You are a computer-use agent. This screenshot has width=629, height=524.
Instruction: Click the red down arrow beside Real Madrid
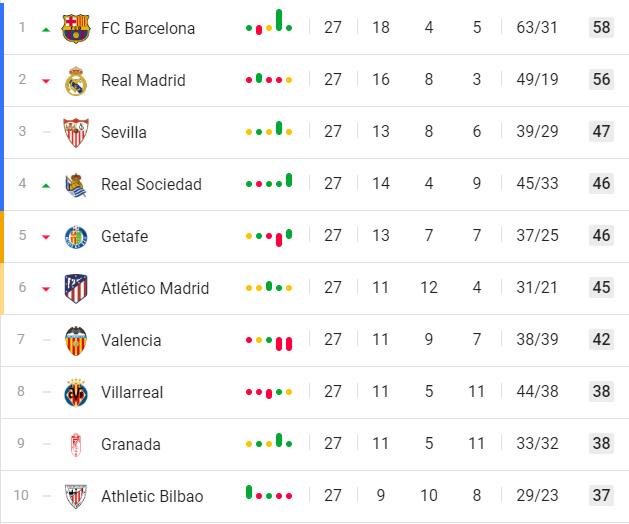[x=46, y=81]
